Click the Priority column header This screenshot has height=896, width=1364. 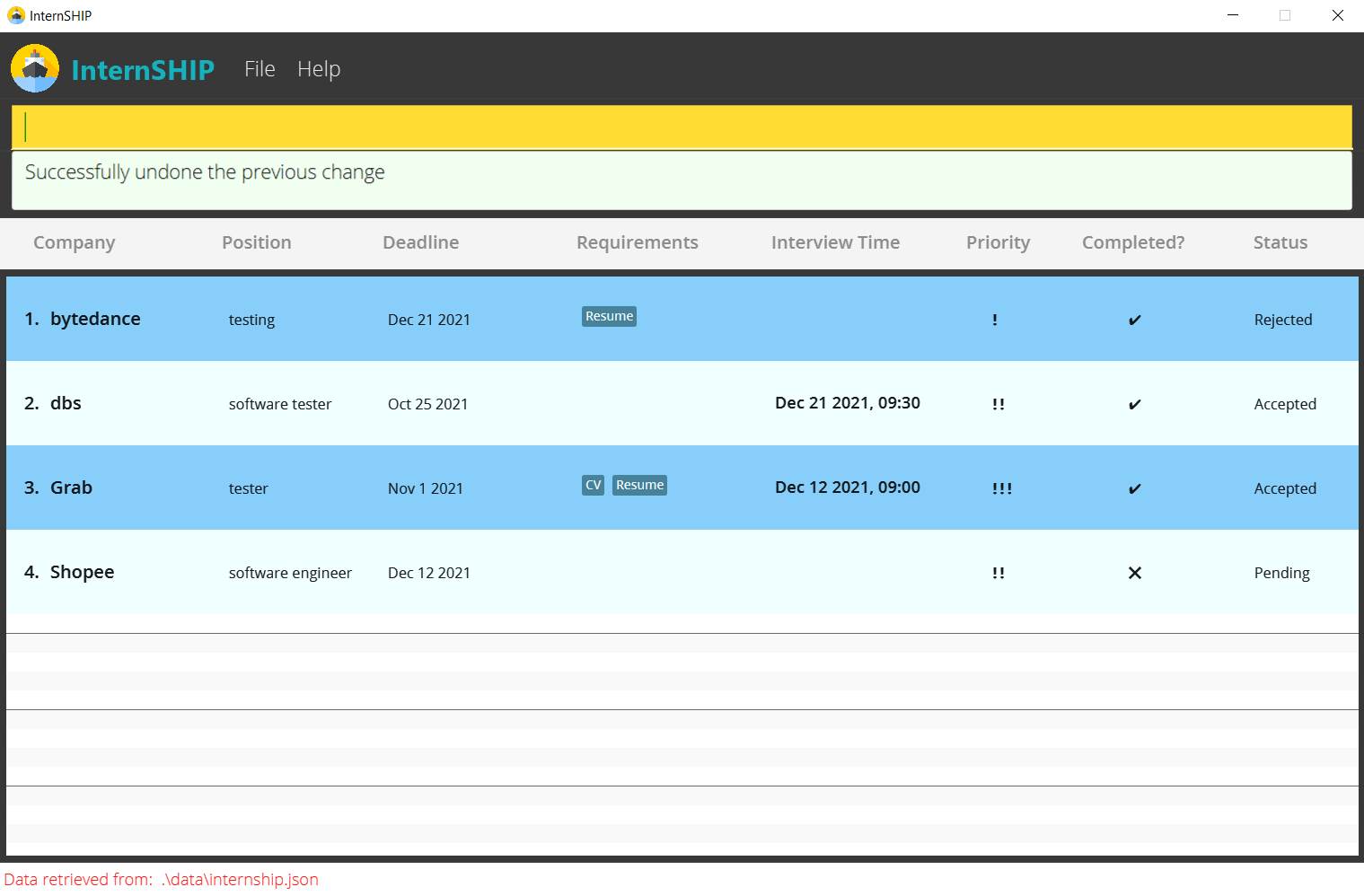click(x=998, y=242)
